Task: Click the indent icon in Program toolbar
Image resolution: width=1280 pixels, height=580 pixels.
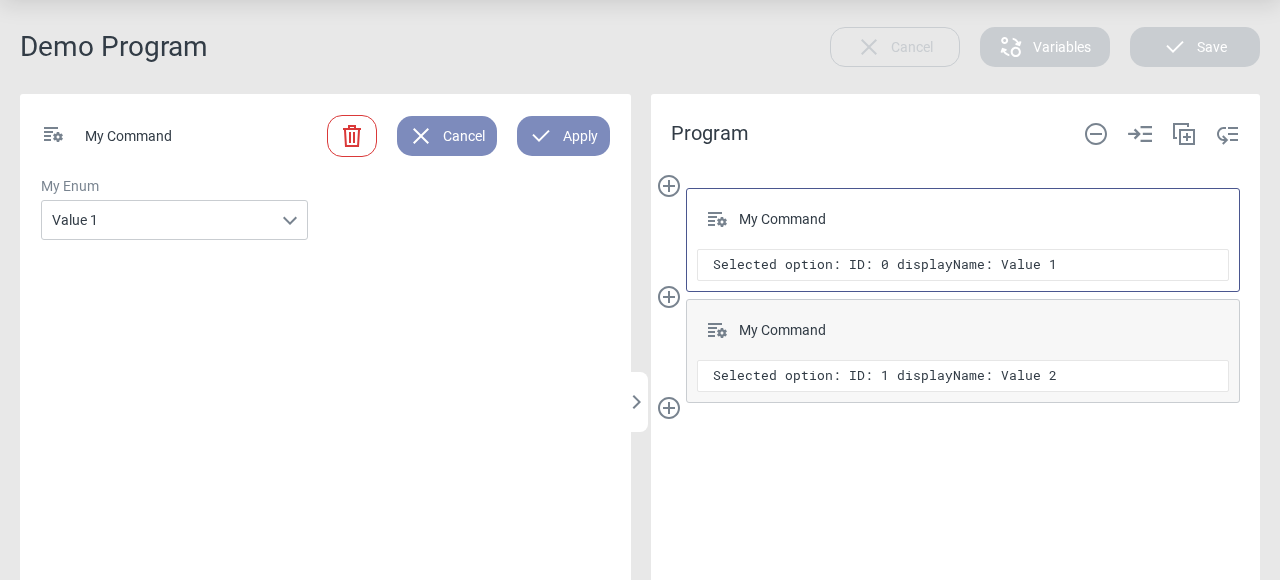Action: (1140, 134)
